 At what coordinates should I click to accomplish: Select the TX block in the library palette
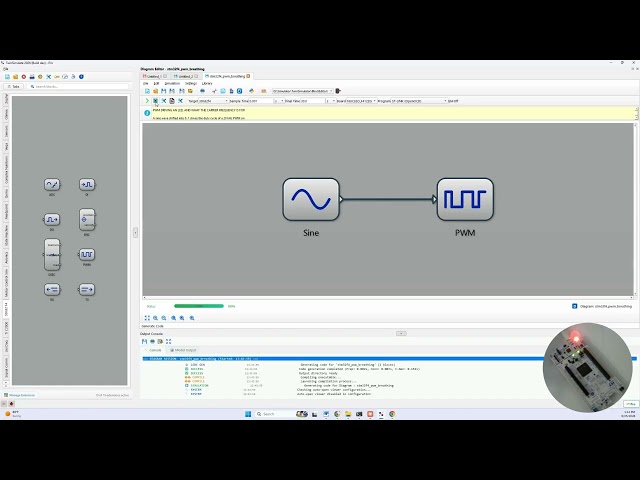87,289
